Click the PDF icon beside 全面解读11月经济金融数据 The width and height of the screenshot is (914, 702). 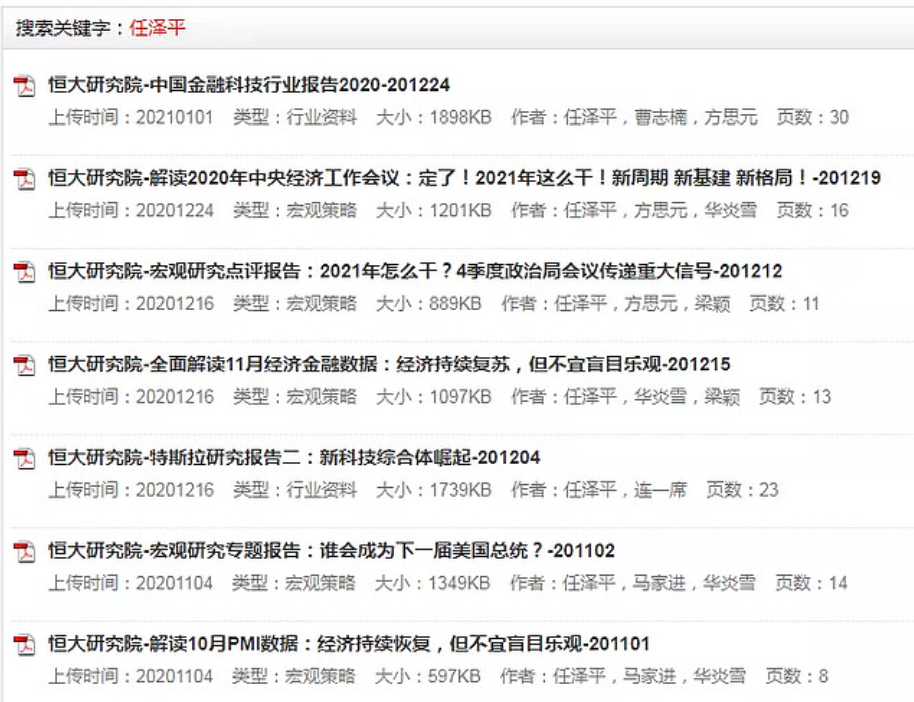24,366
